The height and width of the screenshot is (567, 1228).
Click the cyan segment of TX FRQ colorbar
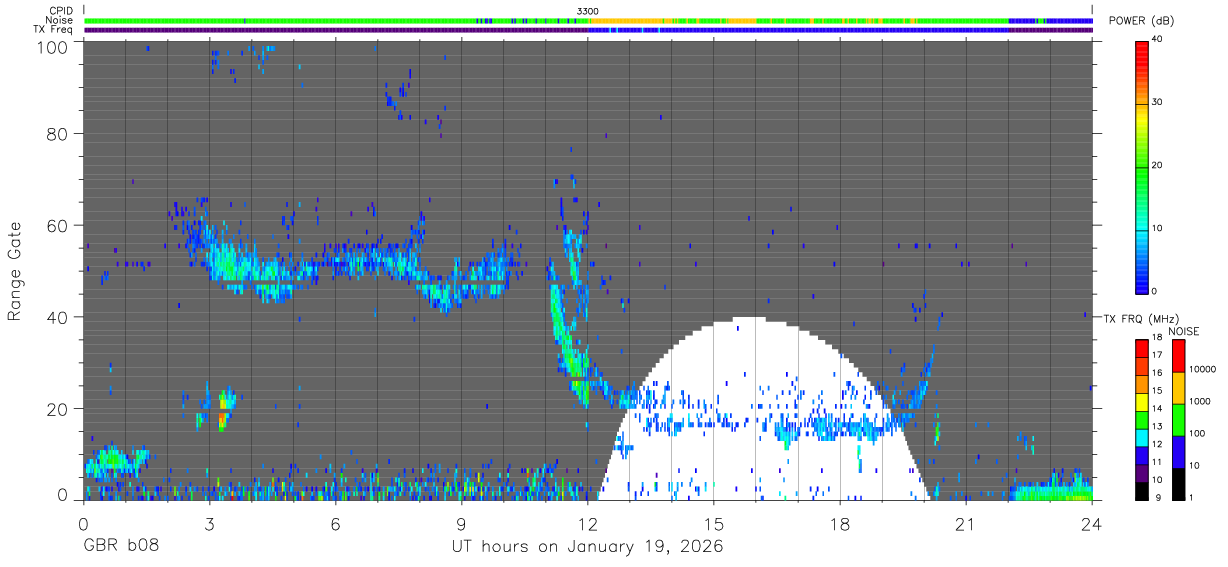point(1142,436)
